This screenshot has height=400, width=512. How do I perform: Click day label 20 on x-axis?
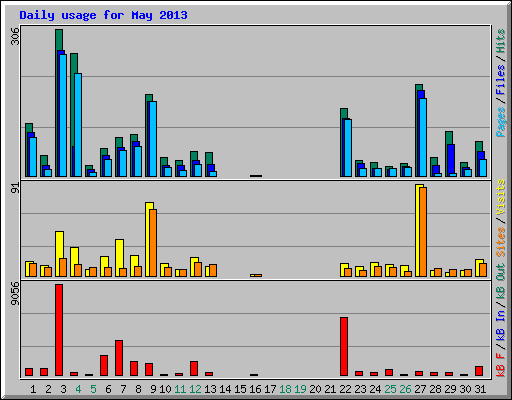coord(315,389)
